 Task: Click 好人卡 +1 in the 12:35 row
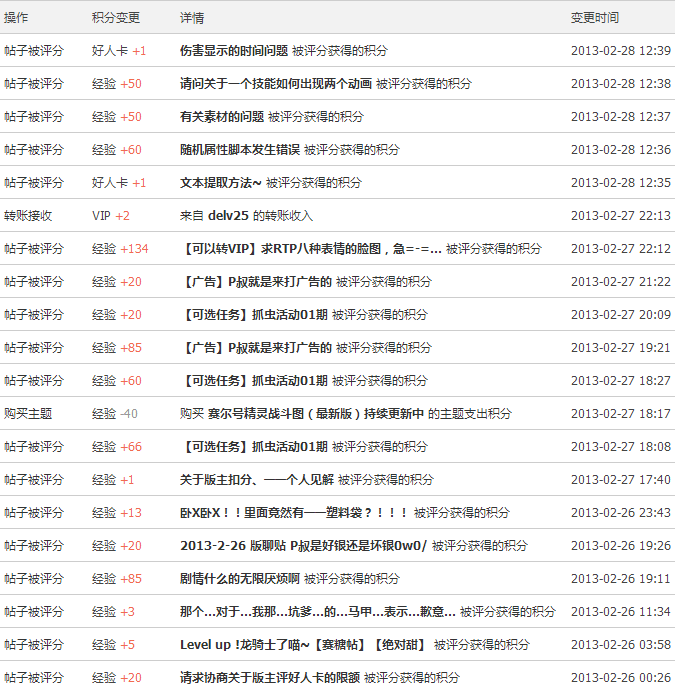(119, 183)
